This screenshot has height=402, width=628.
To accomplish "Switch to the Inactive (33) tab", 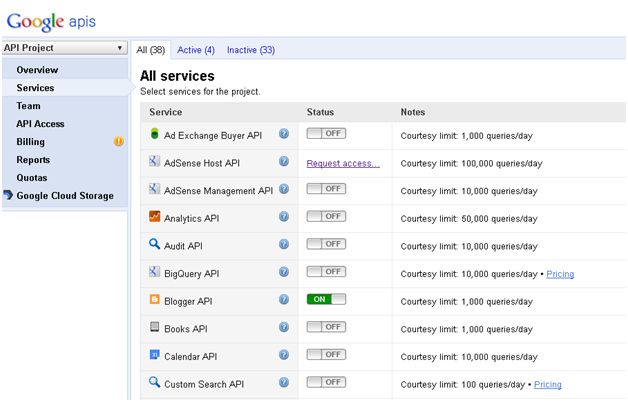I will coord(251,50).
